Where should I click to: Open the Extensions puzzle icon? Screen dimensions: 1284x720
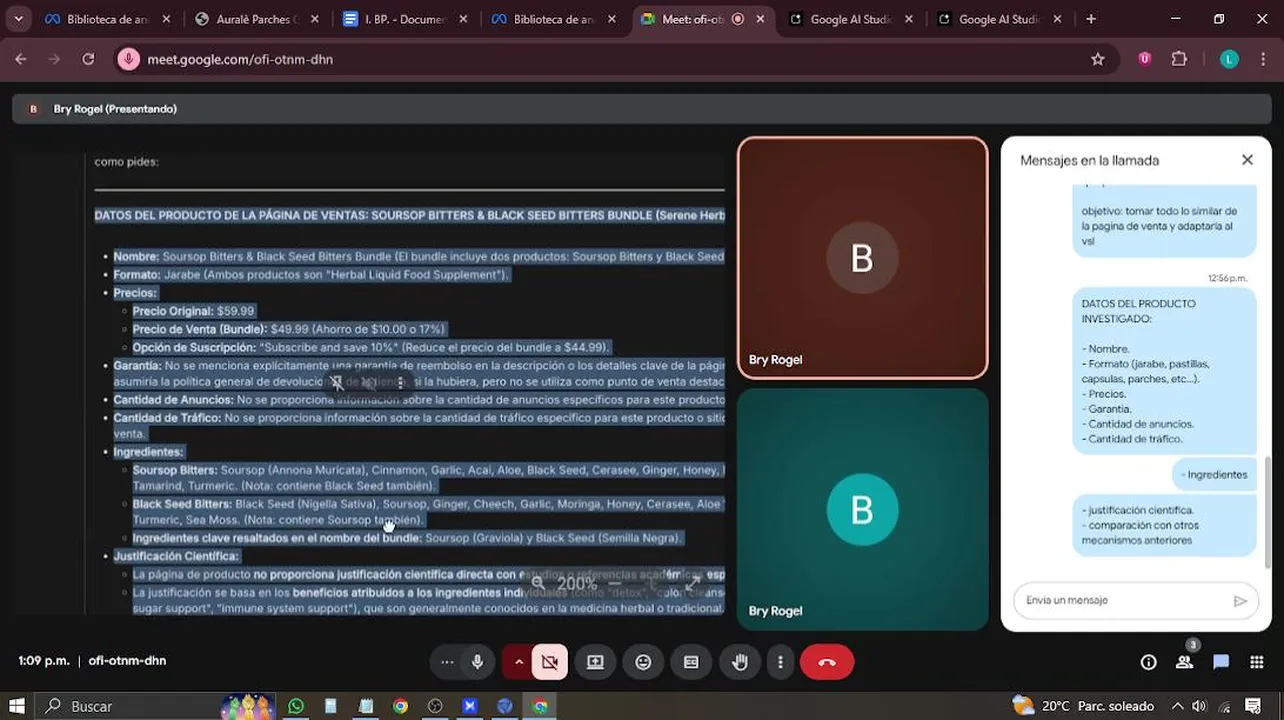click(1179, 59)
